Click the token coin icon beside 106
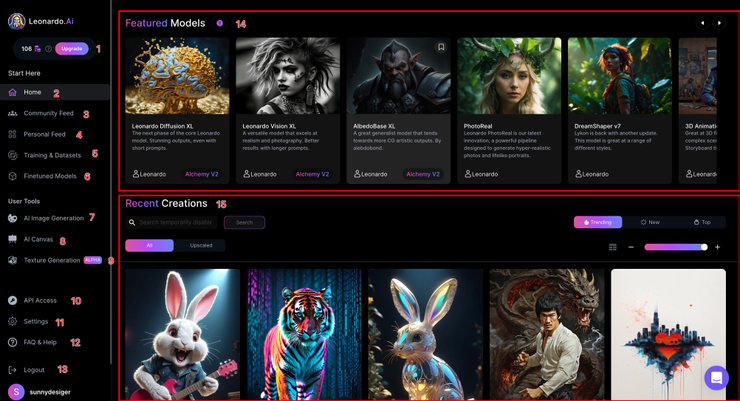740x401 pixels. [37, 49]
